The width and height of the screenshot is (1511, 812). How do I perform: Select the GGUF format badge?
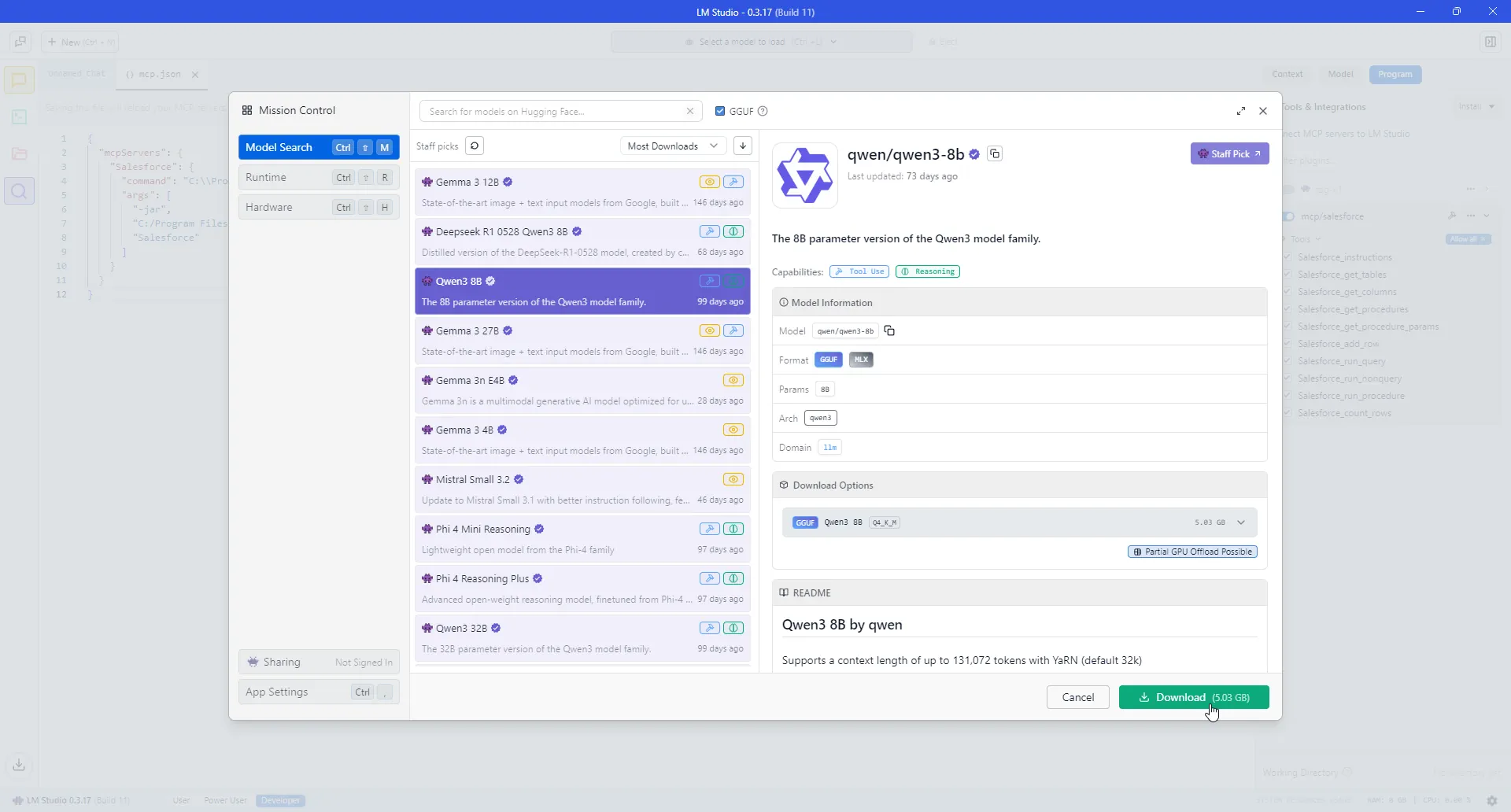pyautogui.click(x=828, y=360)
